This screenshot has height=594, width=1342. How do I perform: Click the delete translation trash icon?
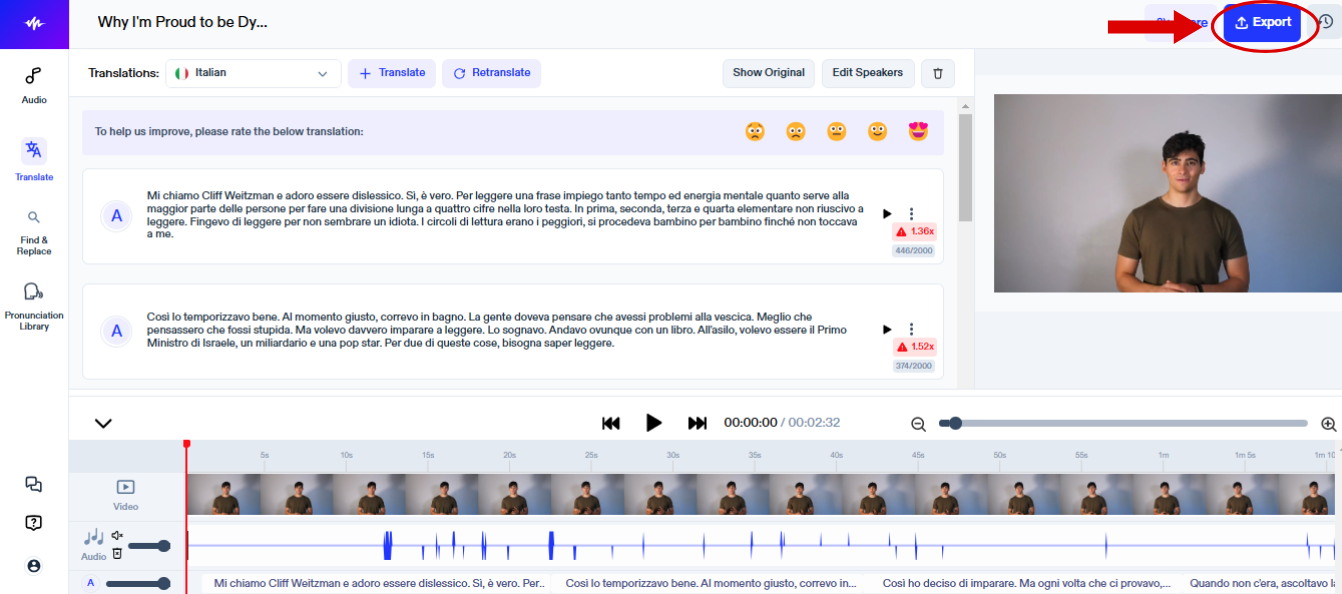click(x=937, y=73)
